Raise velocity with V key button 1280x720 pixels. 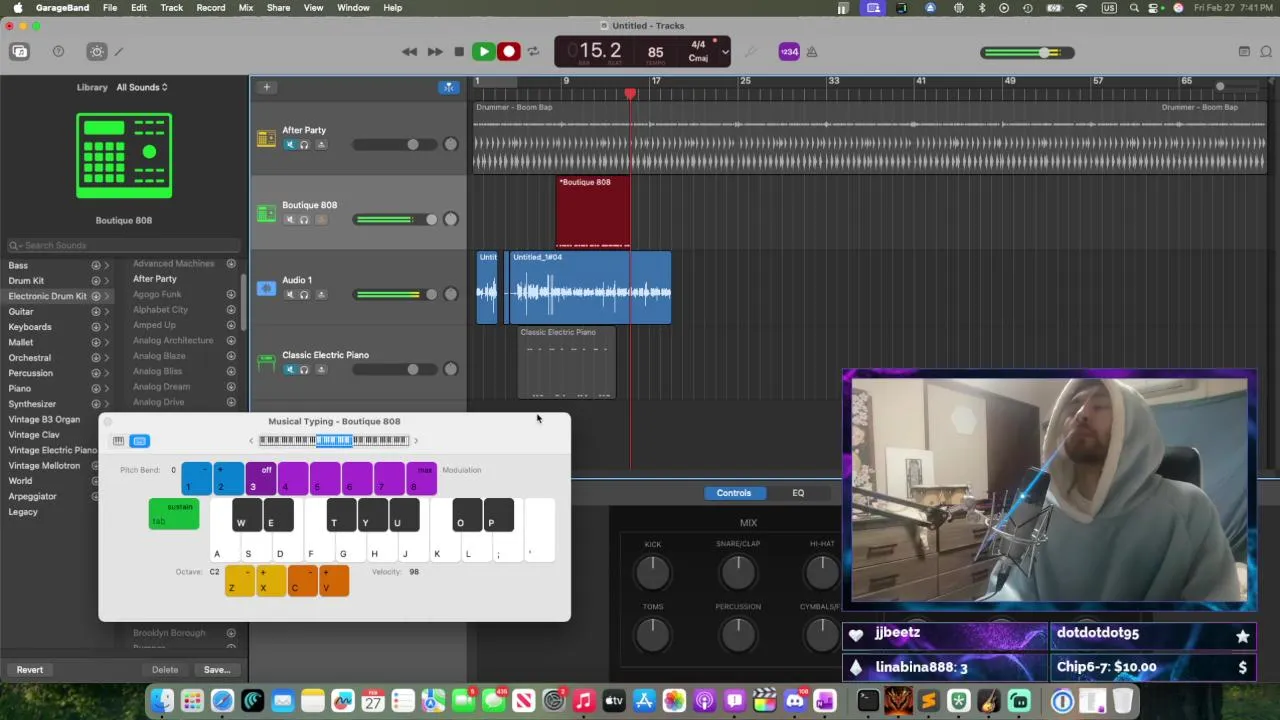(x=334, y=581)
